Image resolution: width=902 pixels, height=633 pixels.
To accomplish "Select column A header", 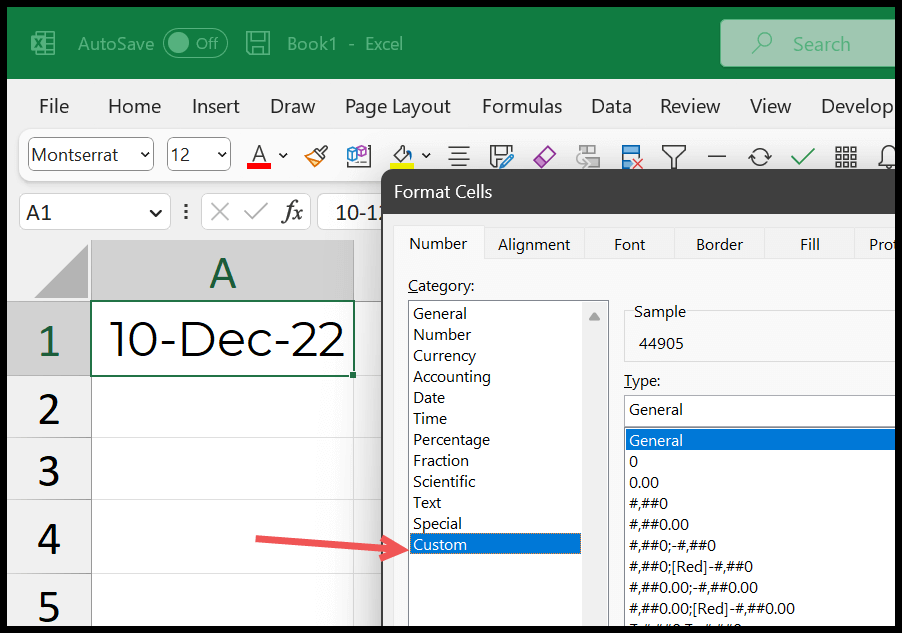I will (x=223, y=271).
